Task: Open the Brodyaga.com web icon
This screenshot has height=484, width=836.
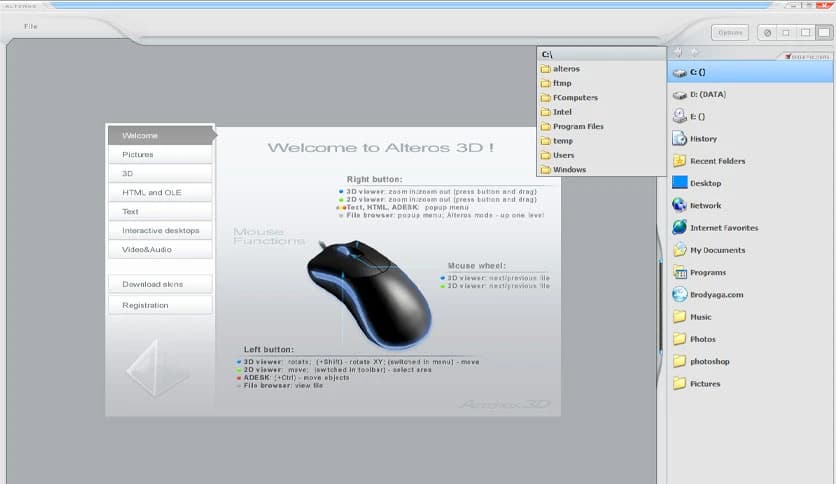Action: 679,294
